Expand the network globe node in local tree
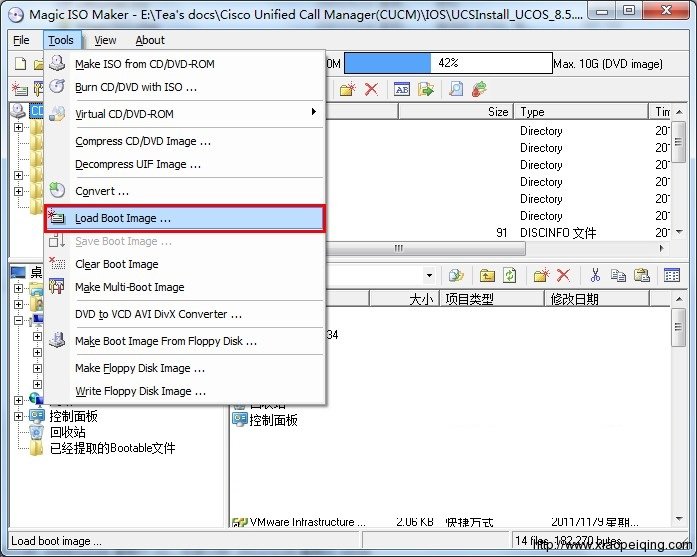This screenshot has height=557, width=697. (x=18, y=401)
